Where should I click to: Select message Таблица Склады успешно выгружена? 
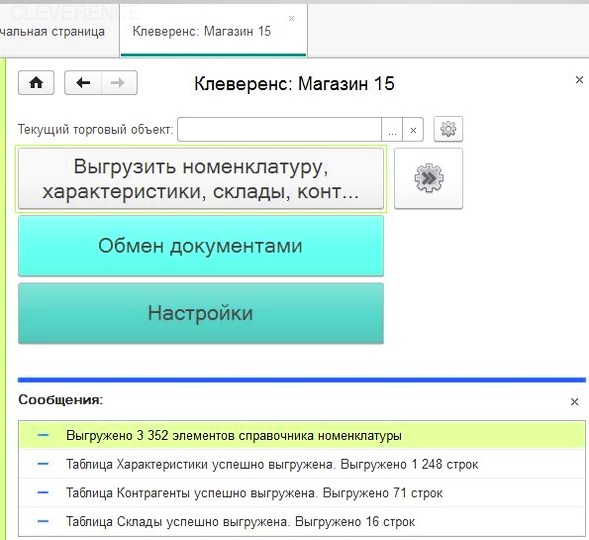[x=302, y=521]
